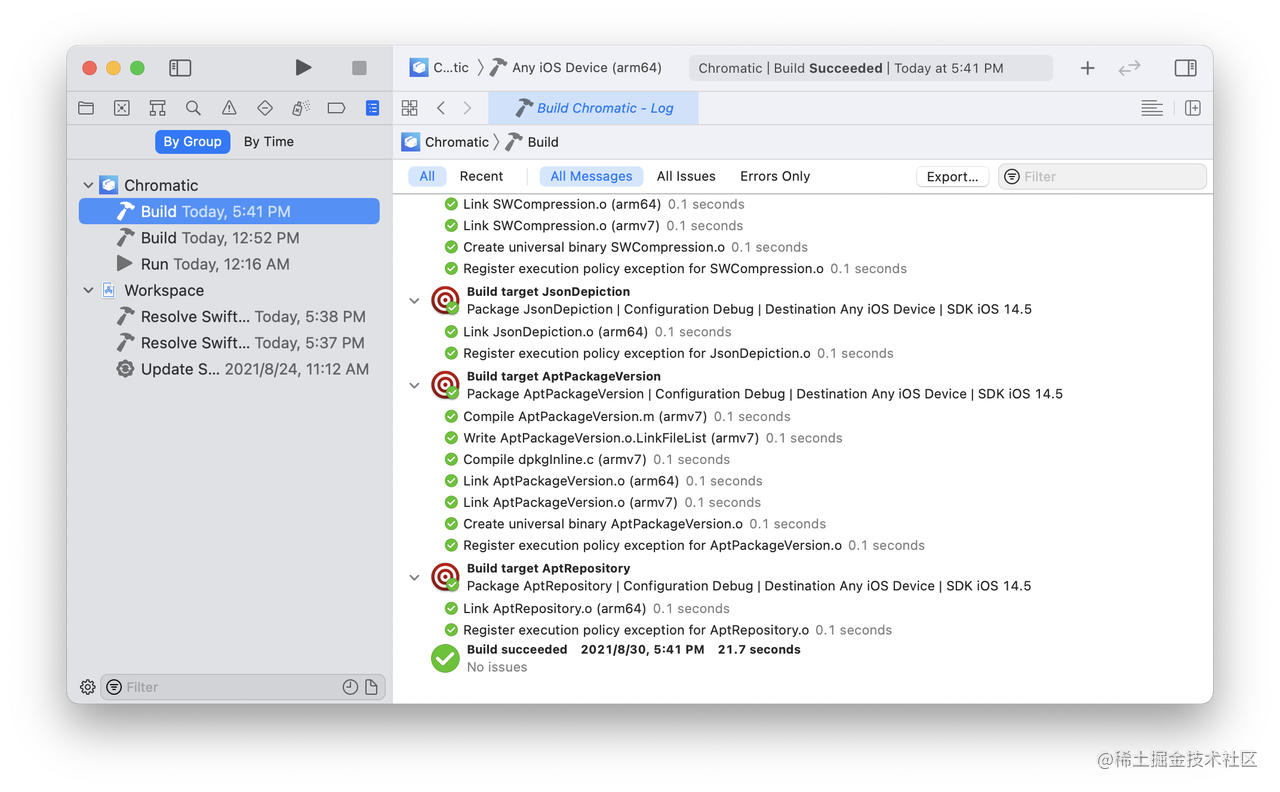This screenshot has height=792, width=1280.
Task: Select Link AptRepository.o (arm64) step
Action: pyautogui.click(x=587, y=609)
